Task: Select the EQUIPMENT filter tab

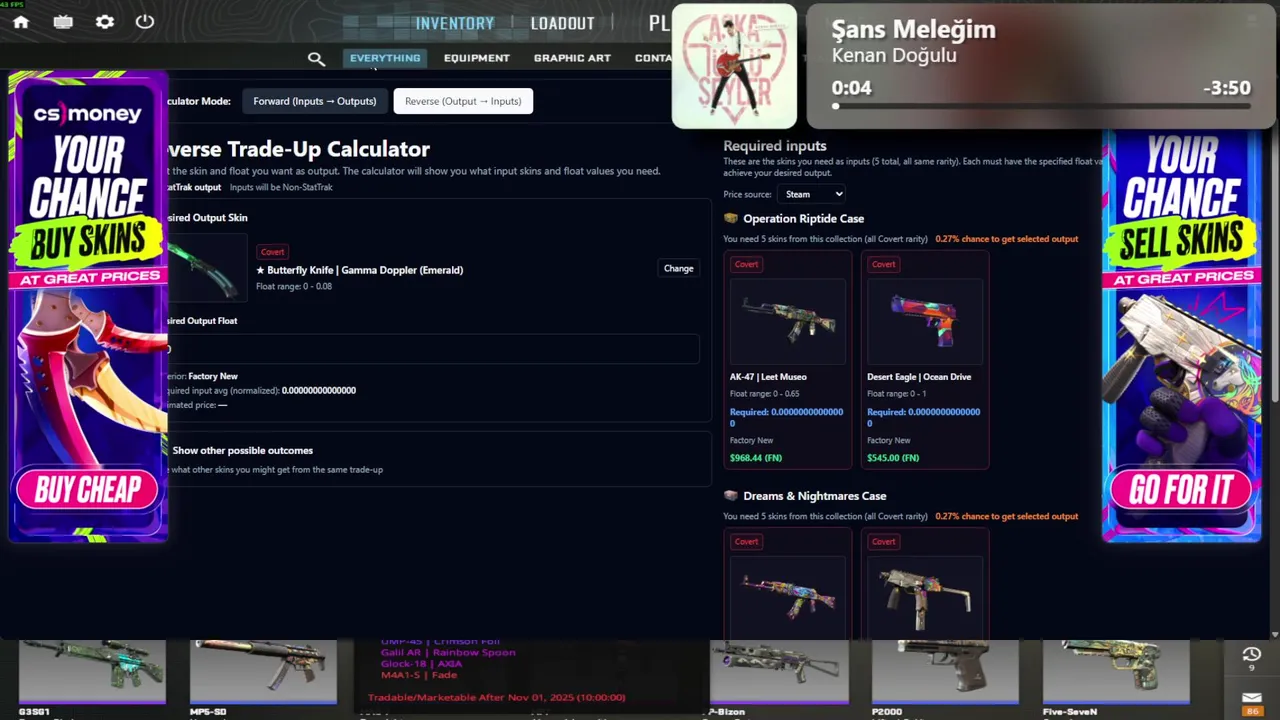Action: coord(477,58)
